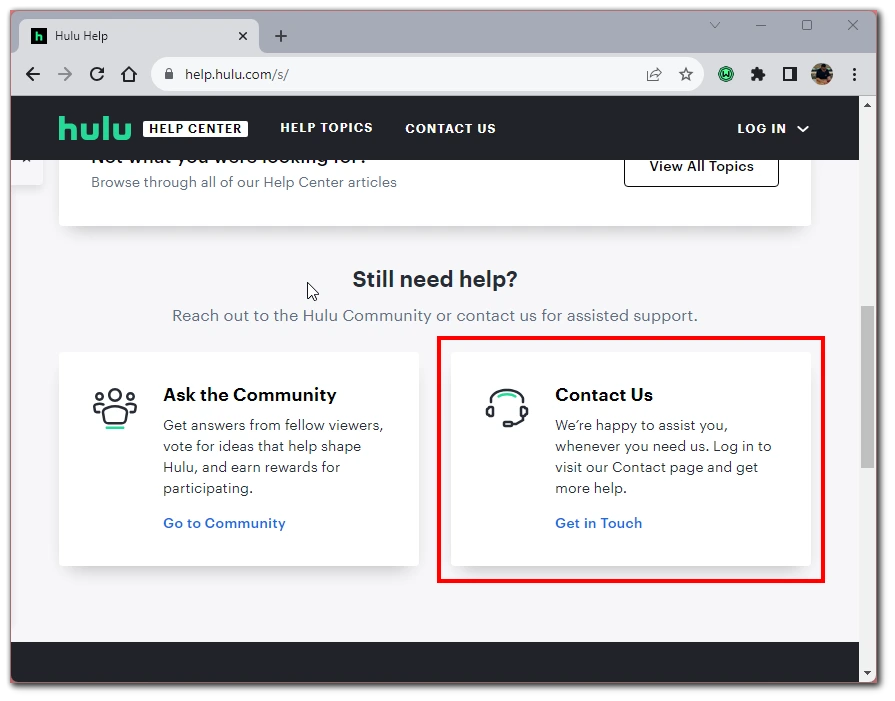The width and height of the screenshot is (895, 701).
Task: Open the Help Topics menu
Action: (326, 128)
